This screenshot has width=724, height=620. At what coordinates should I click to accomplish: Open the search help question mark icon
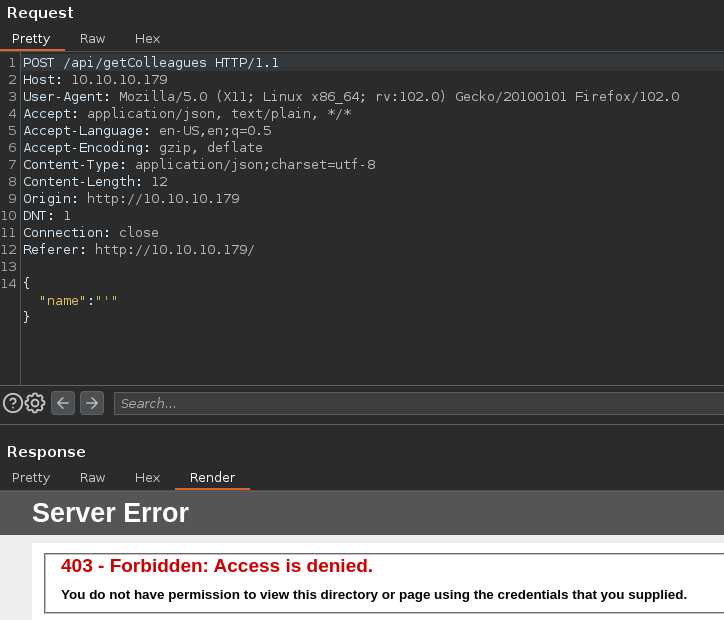click(x=13, y=403)
